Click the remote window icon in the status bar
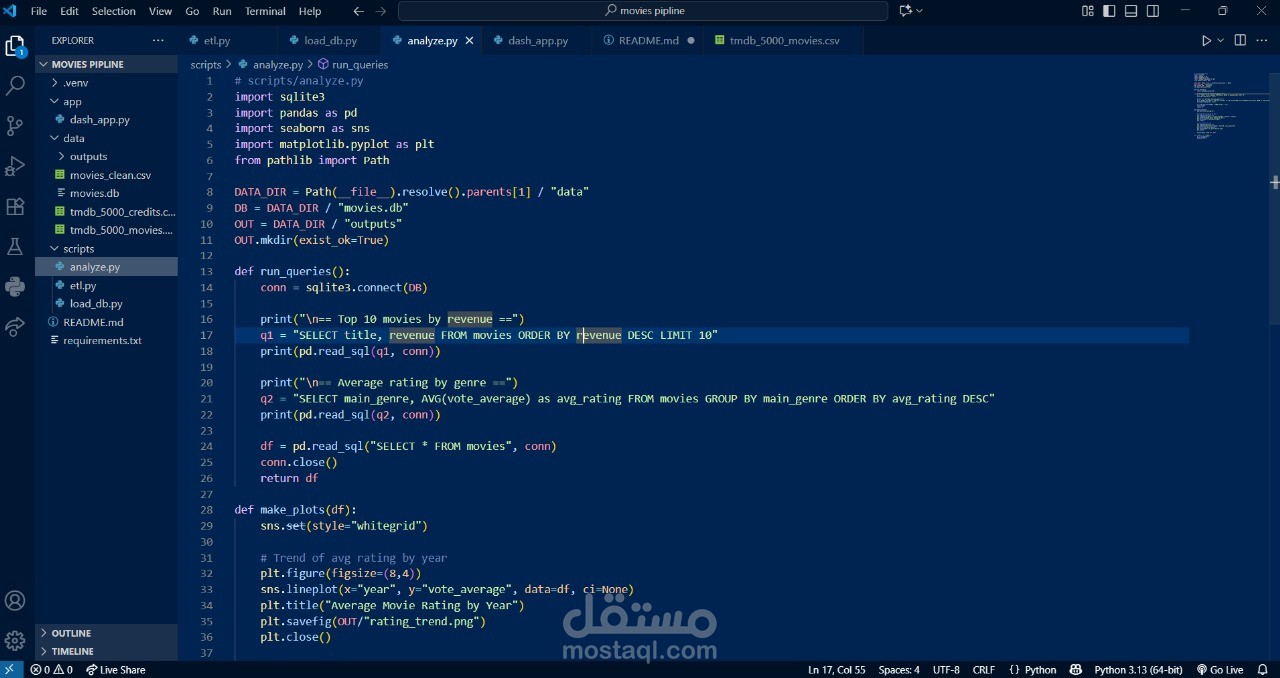1280x678 pixels. (x=10, y=670)
